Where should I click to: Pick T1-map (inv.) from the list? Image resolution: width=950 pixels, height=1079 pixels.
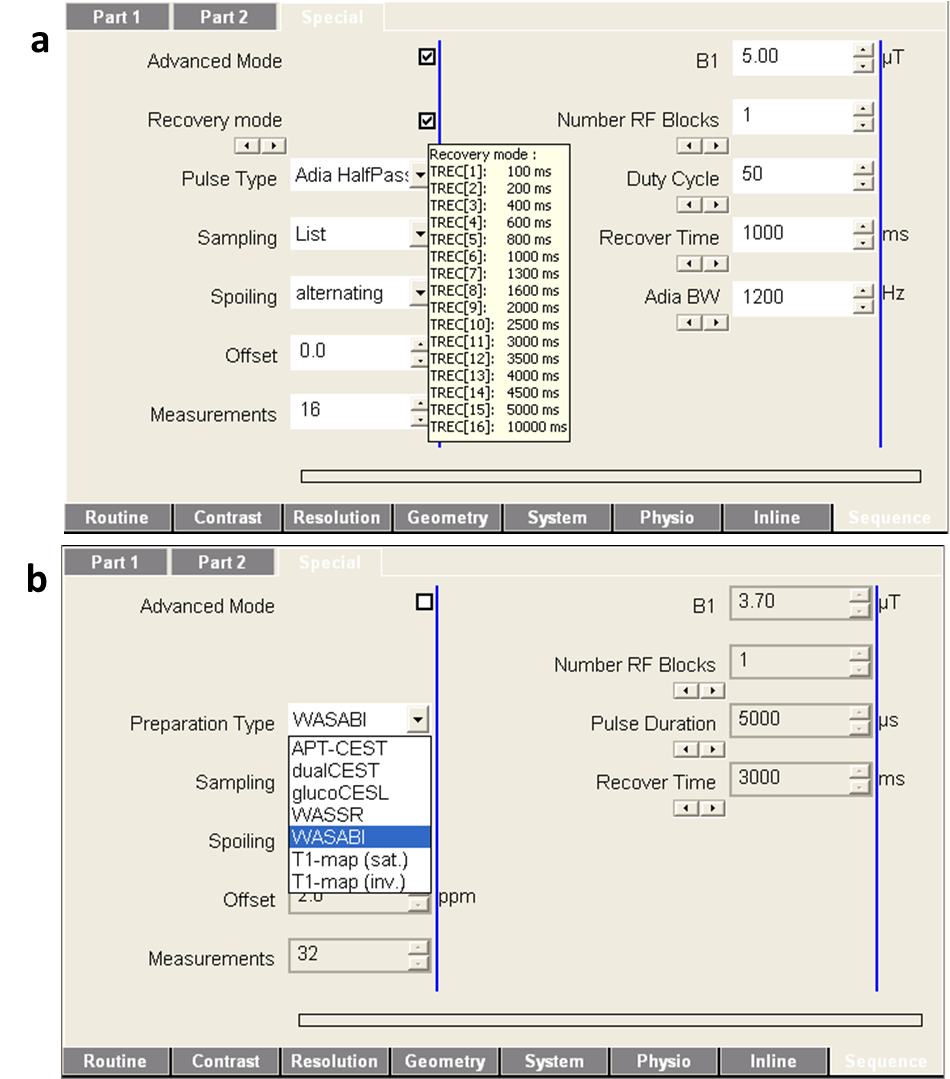[346, 881]
